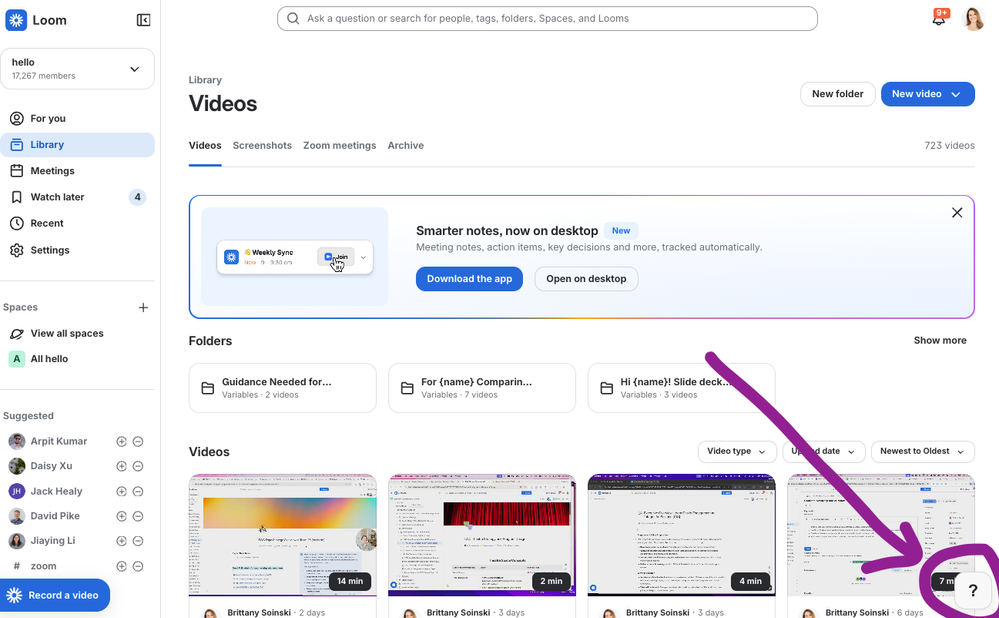Open the user profile avatar
This screenshot has height=618, width=999.
(973, 19)
